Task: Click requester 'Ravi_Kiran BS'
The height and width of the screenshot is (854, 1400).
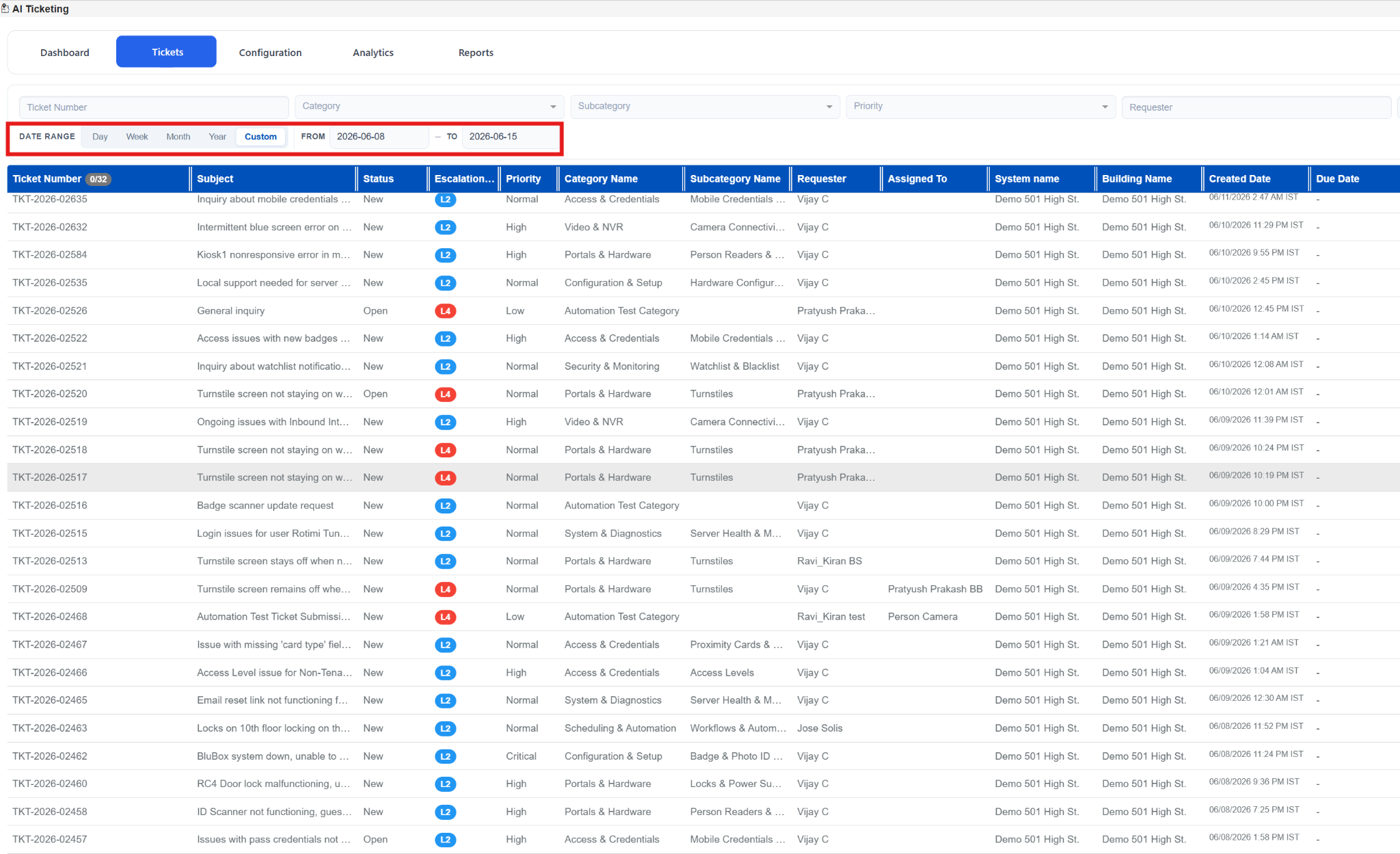Action: [829, 561]
